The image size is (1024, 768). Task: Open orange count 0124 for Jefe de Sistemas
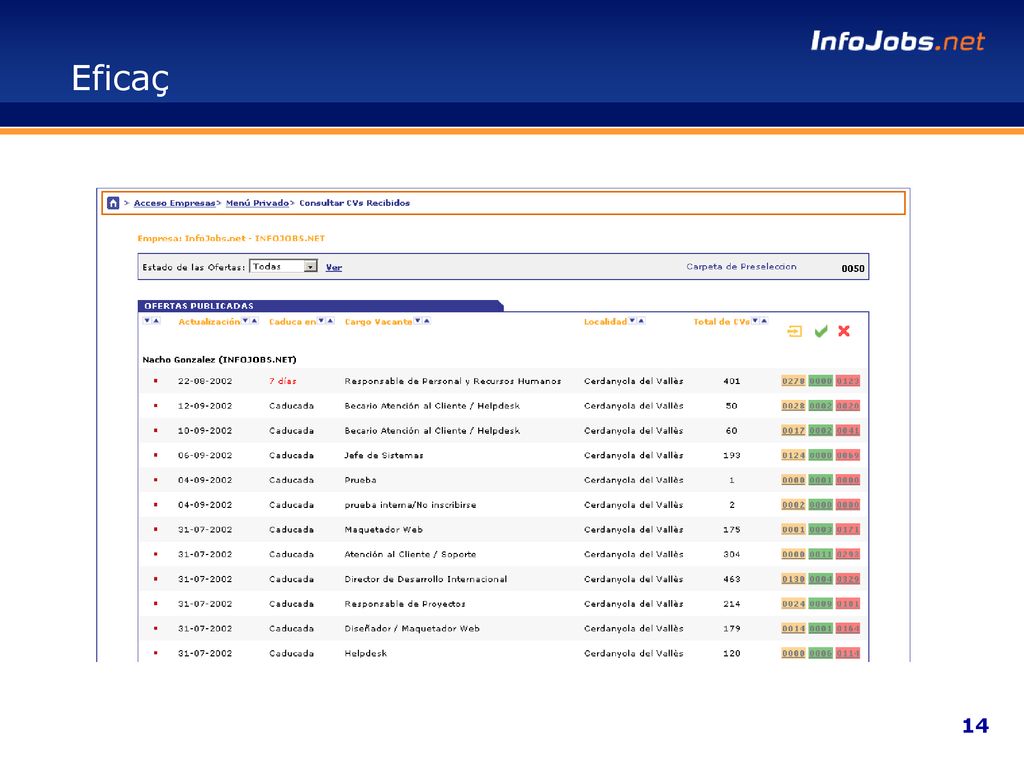793,456
